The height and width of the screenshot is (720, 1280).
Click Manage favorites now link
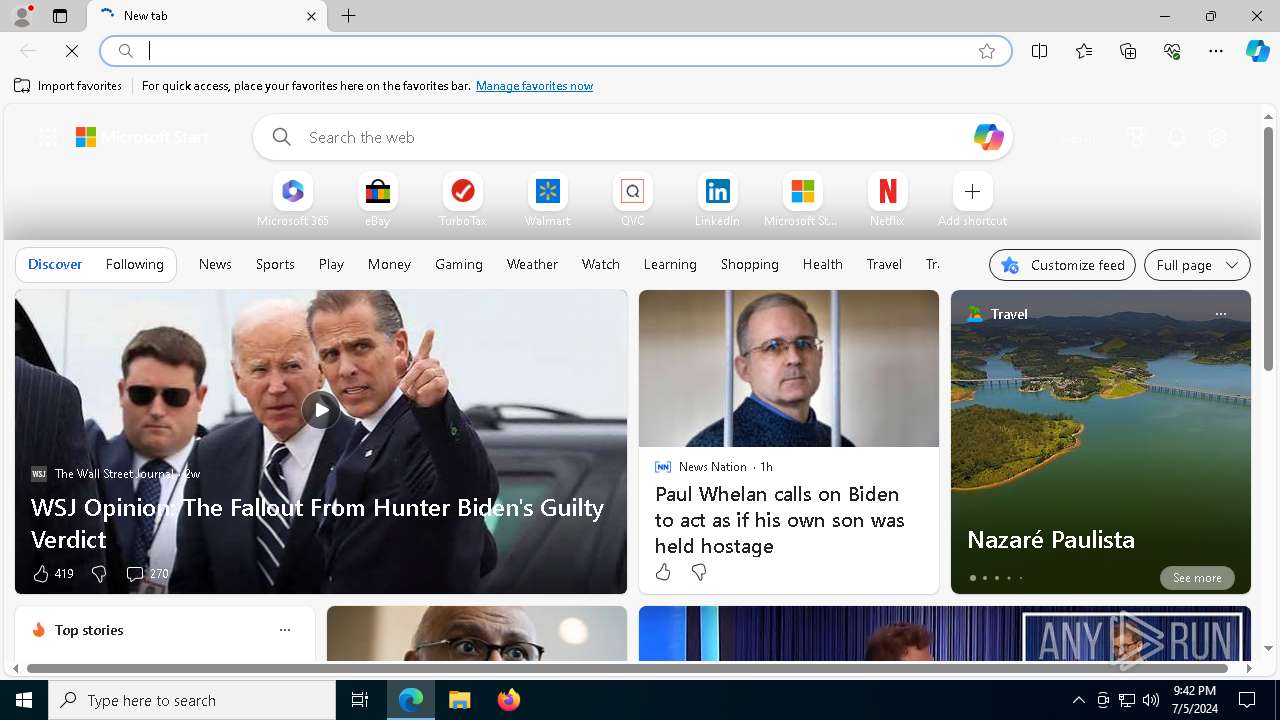point(534,86)
